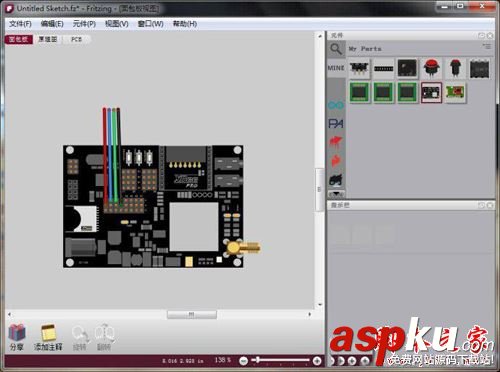
Task: Click the horizontal scrollbar right arrow
Action: point(310,314)
